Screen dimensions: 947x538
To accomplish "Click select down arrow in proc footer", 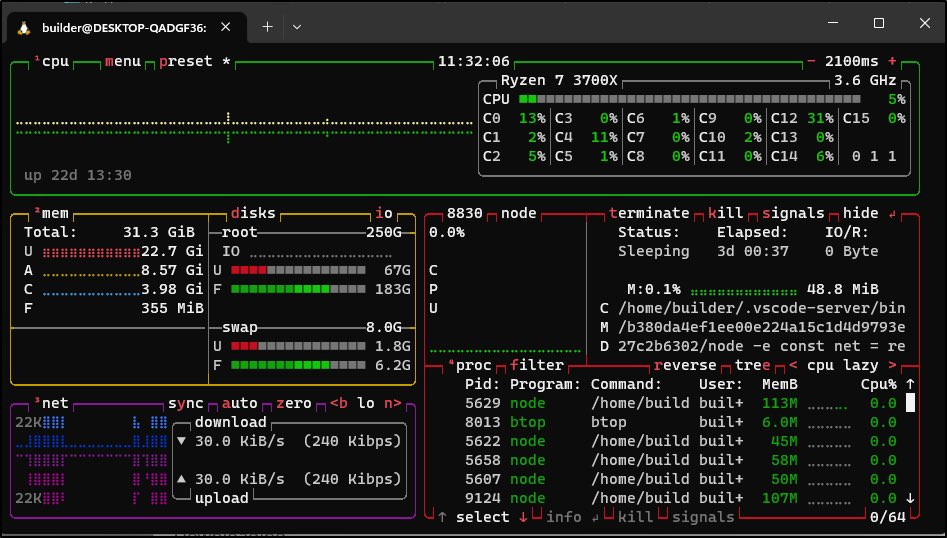I will 523,517.
